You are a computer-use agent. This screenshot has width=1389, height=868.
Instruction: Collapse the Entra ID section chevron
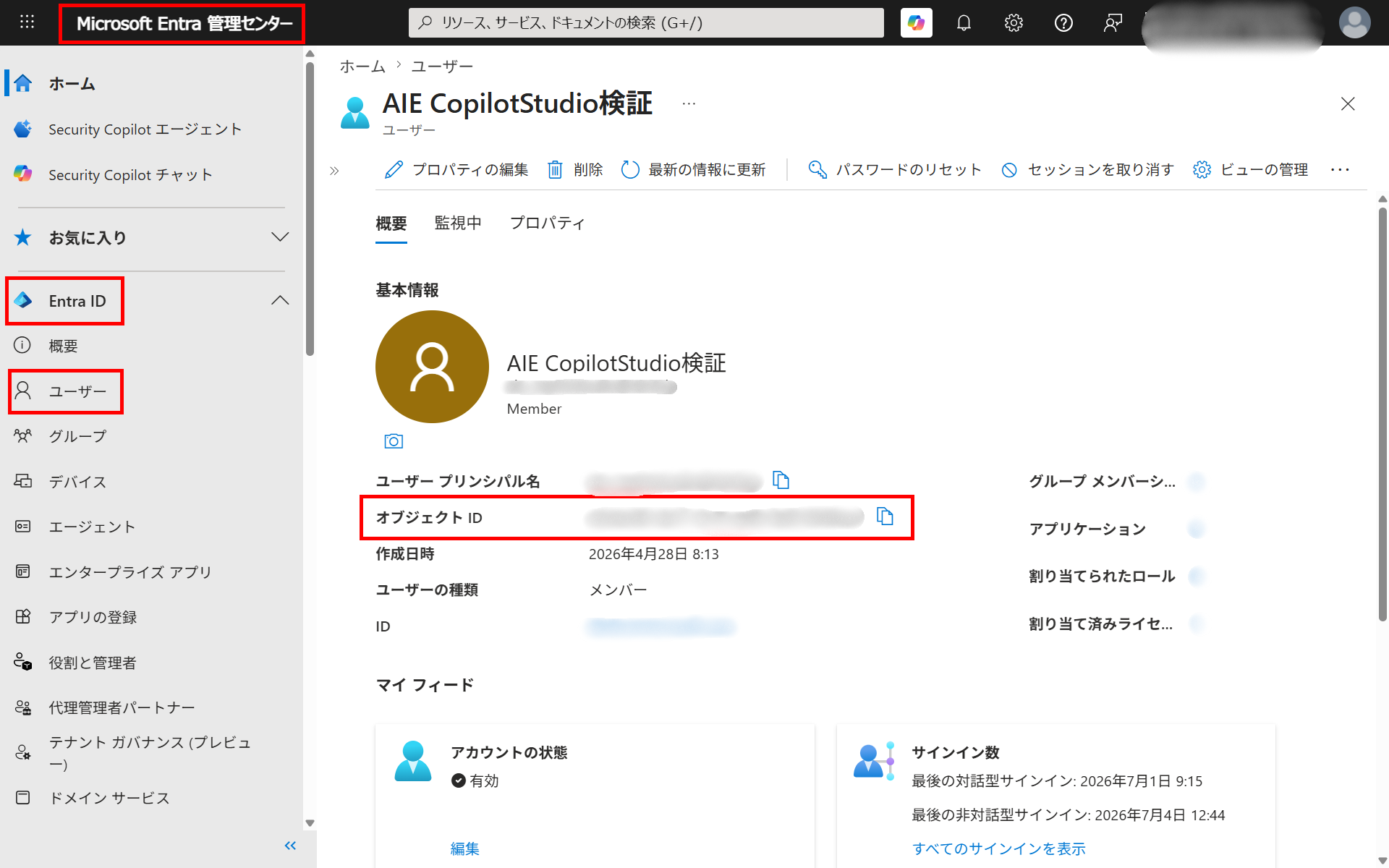(x=280, y=301)
